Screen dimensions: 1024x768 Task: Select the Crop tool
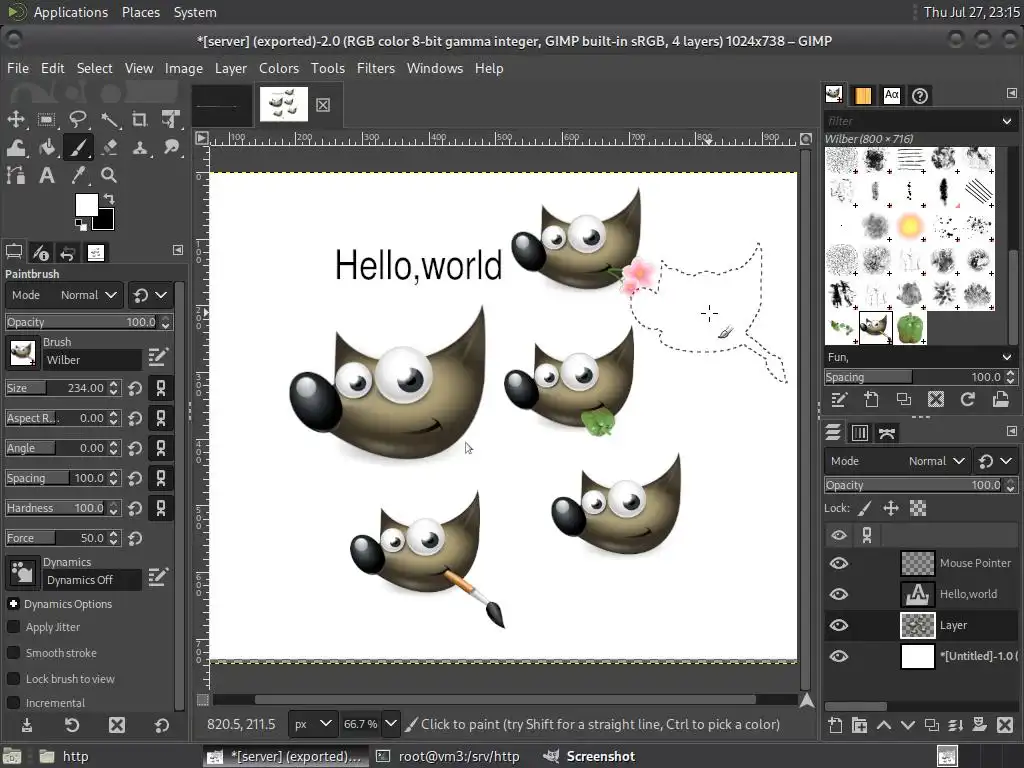click(x=140, y=120)
